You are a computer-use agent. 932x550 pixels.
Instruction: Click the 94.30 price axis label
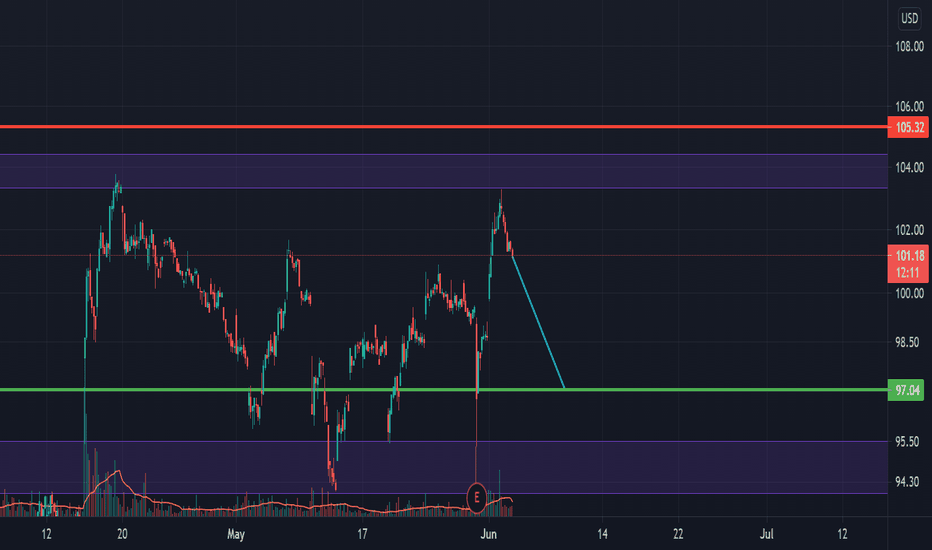click(907, 482)
